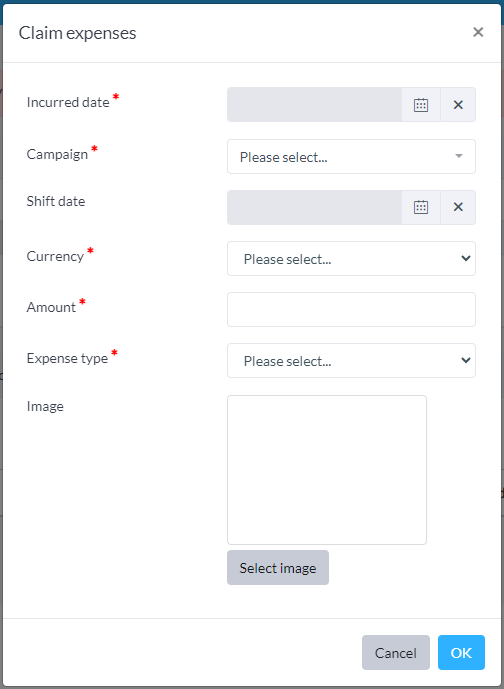Open the Expense type select box
This screenshot has width=504, height=689.
pyautogui.click(x=351, y=360)
